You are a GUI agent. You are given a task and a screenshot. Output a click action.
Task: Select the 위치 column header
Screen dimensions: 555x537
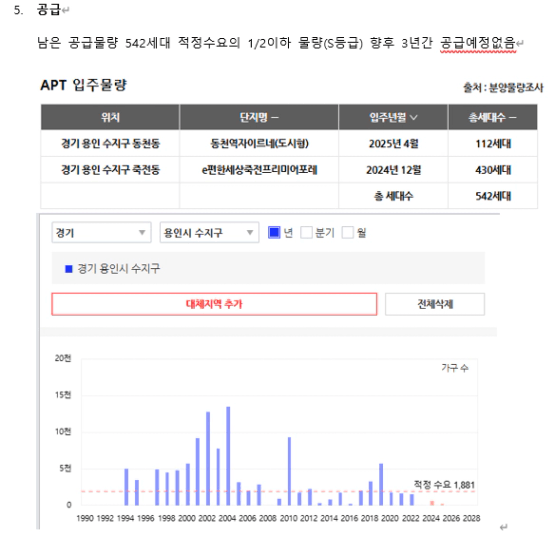(x=110, y=117)
